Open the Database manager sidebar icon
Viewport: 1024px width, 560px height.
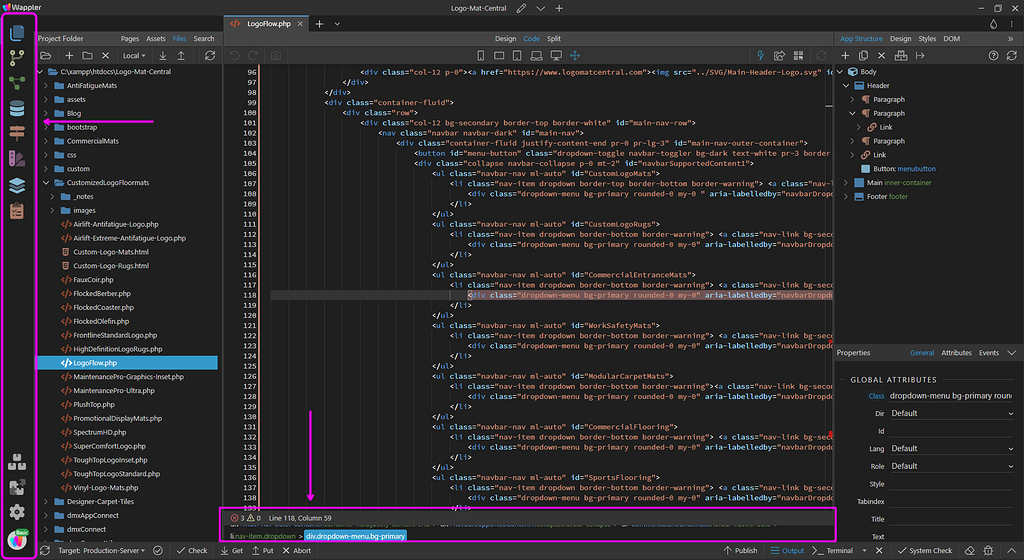click(17, 108)
